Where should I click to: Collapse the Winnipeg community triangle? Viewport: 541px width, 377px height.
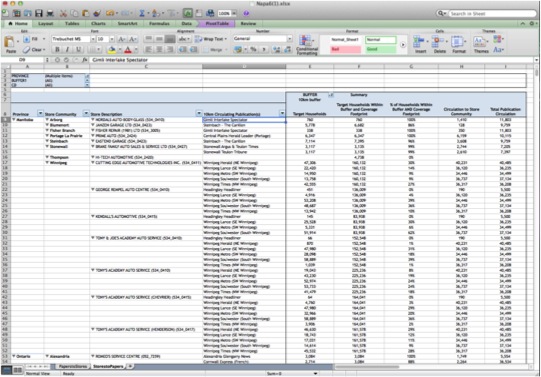point(47,163)
